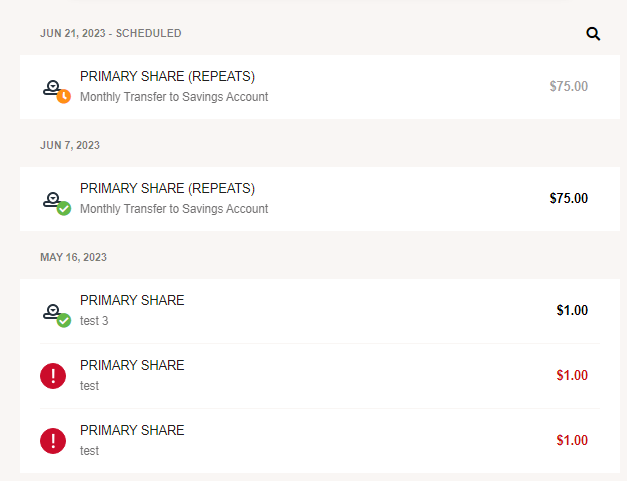Screen dimensions: 627x481
Task: Click the Jun 7 completed transfer icon
Action: [x=57, y=204]
